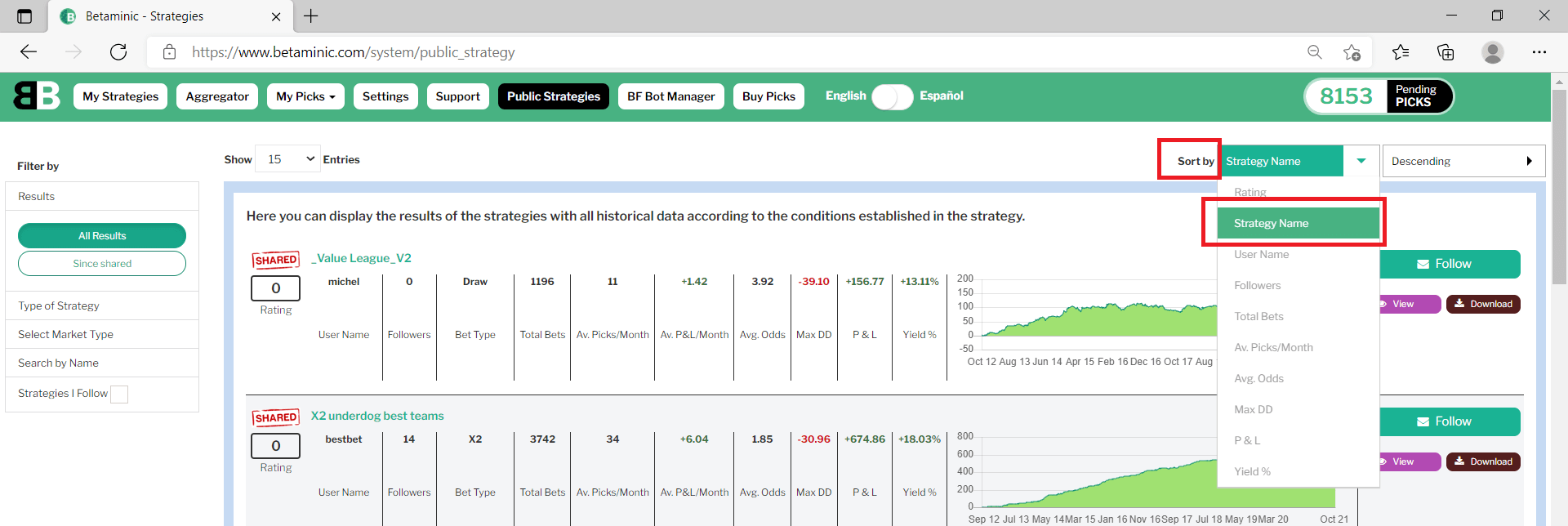
Task: Follow the X2 underdog best teams strategy
Action: coord(1450,421)
